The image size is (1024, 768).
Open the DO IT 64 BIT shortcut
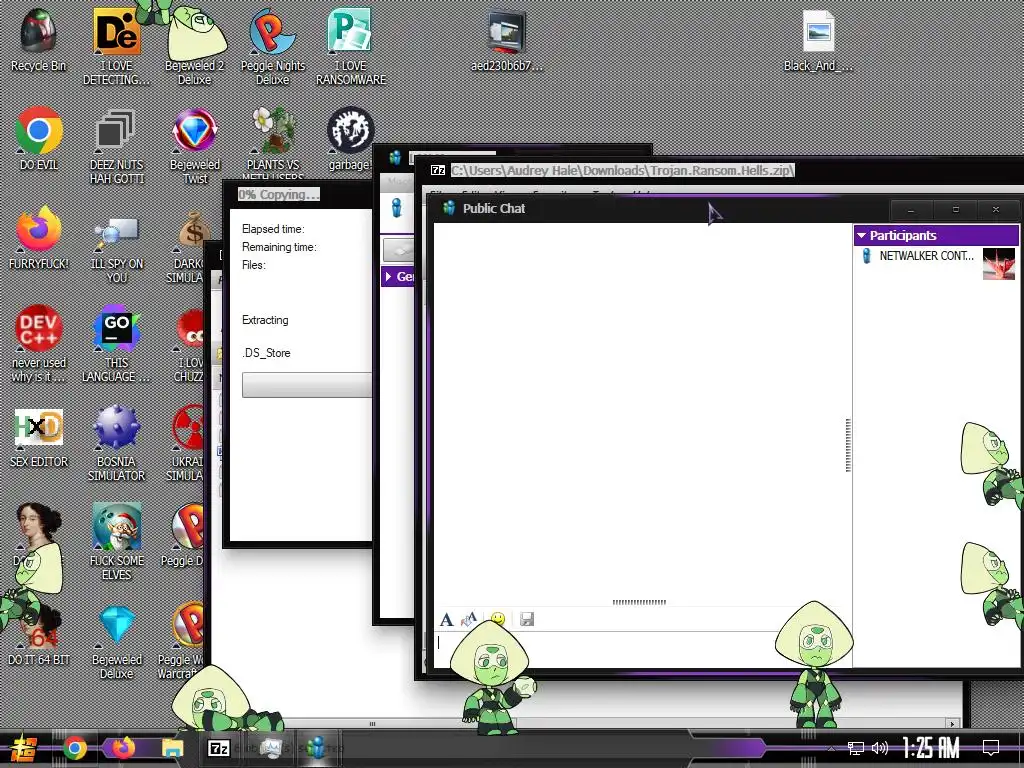pyautogui.click(x=39, y=637)
